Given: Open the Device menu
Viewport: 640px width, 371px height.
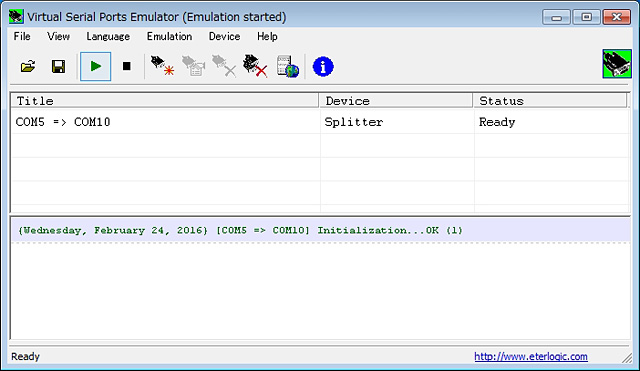Looking at the screenshot, I should (x=224, y=36).
